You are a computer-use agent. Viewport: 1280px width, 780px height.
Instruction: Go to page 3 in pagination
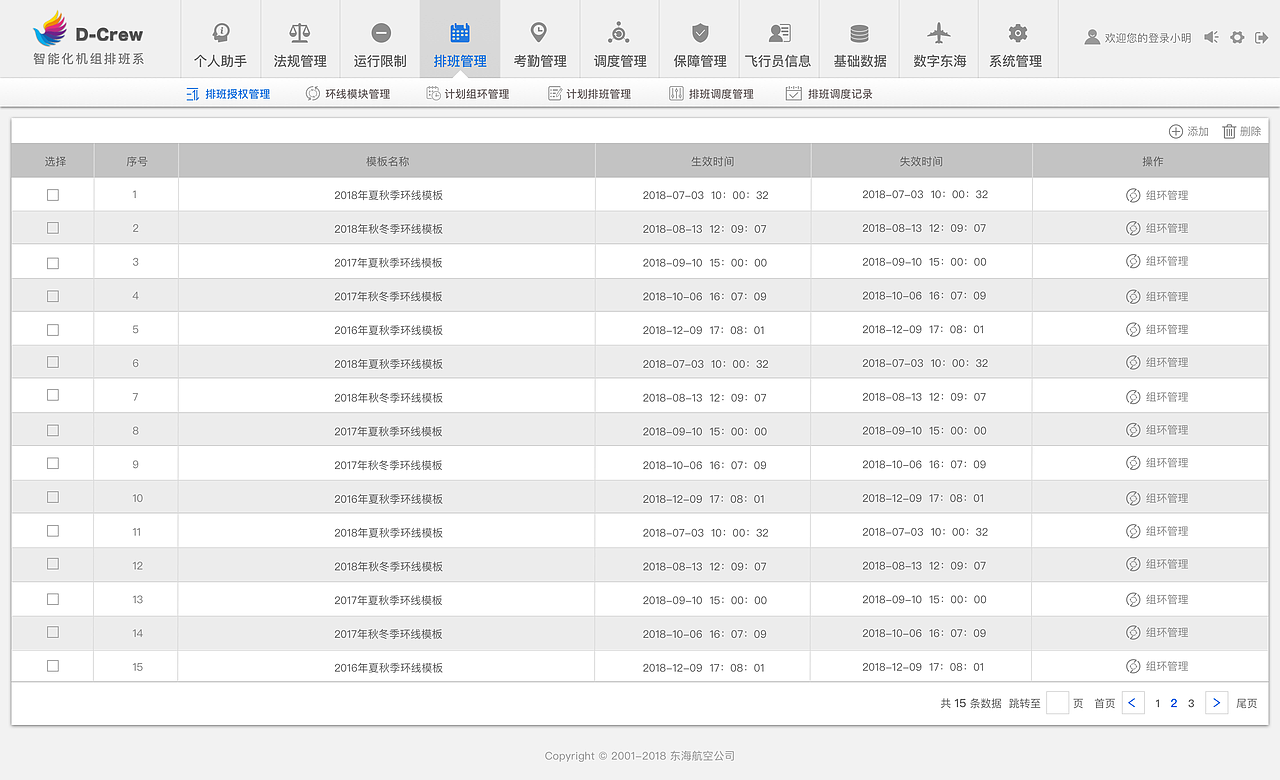tap(1190, 703)
